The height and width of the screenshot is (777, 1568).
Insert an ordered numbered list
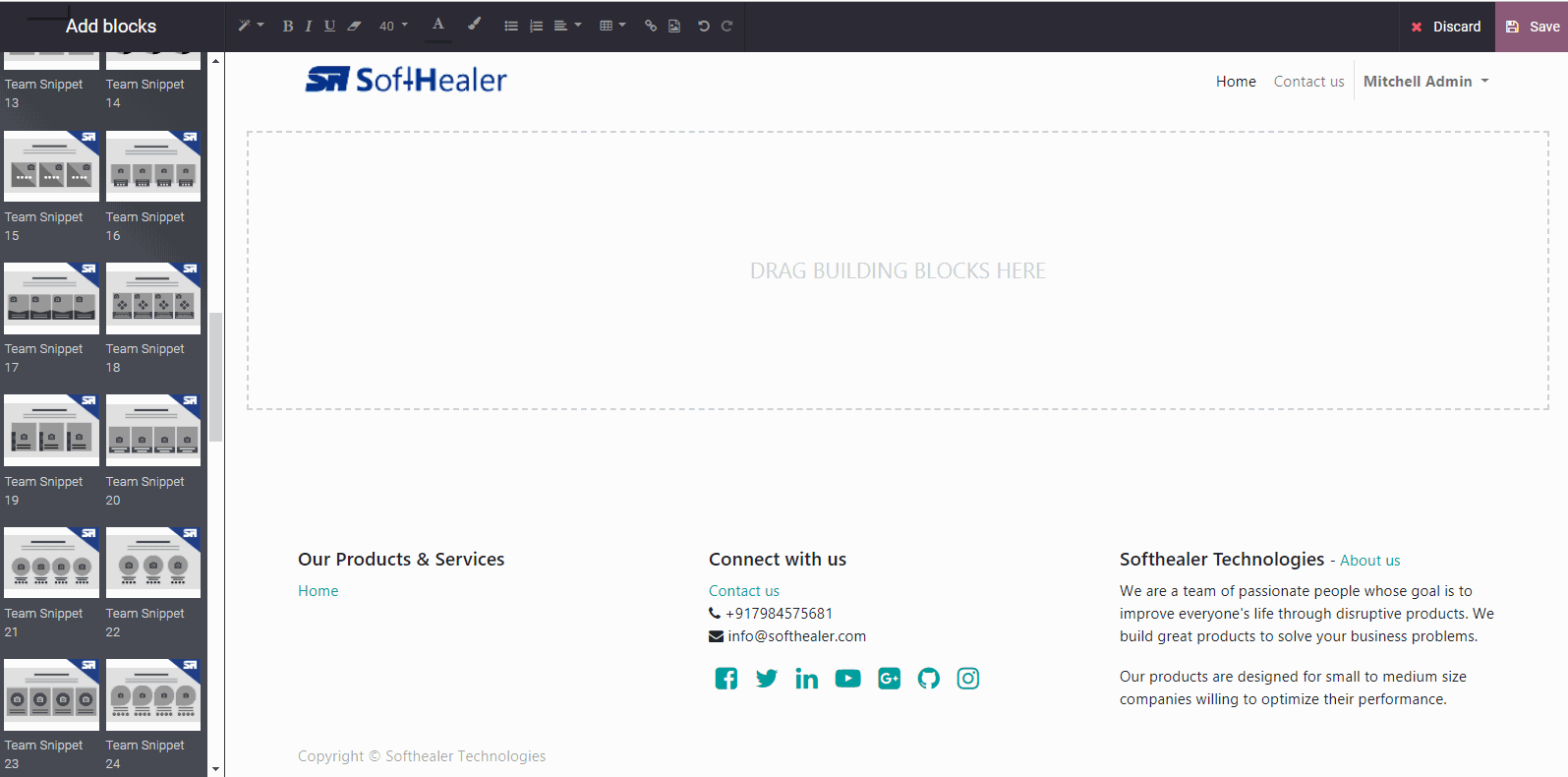coord(536,27)
